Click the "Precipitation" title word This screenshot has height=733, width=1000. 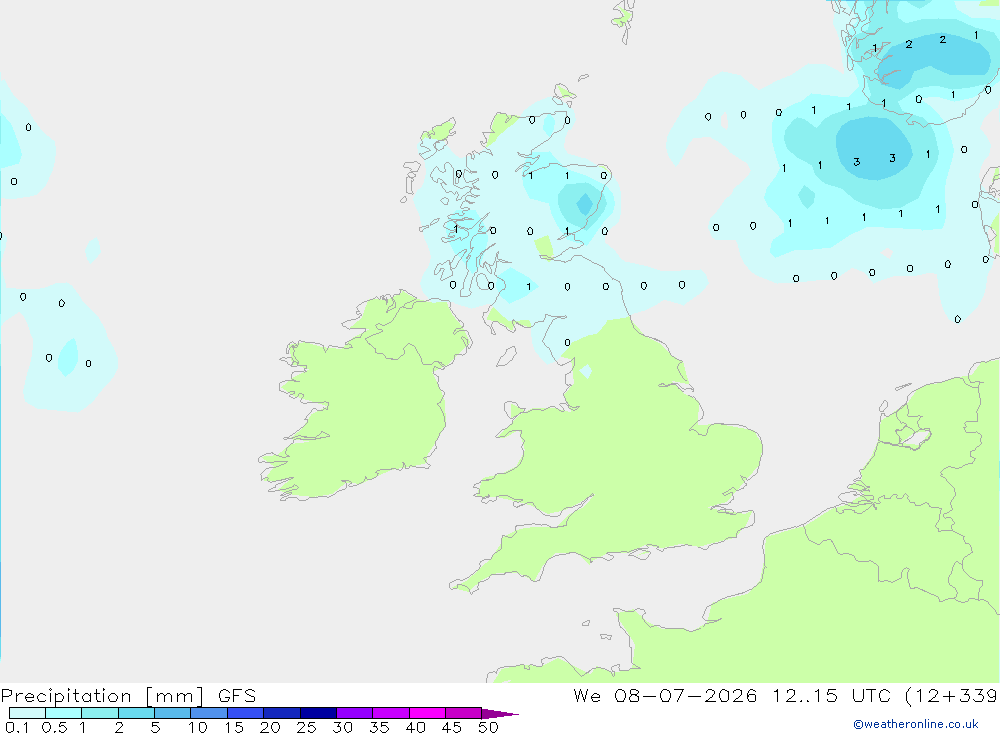point(66,696)
